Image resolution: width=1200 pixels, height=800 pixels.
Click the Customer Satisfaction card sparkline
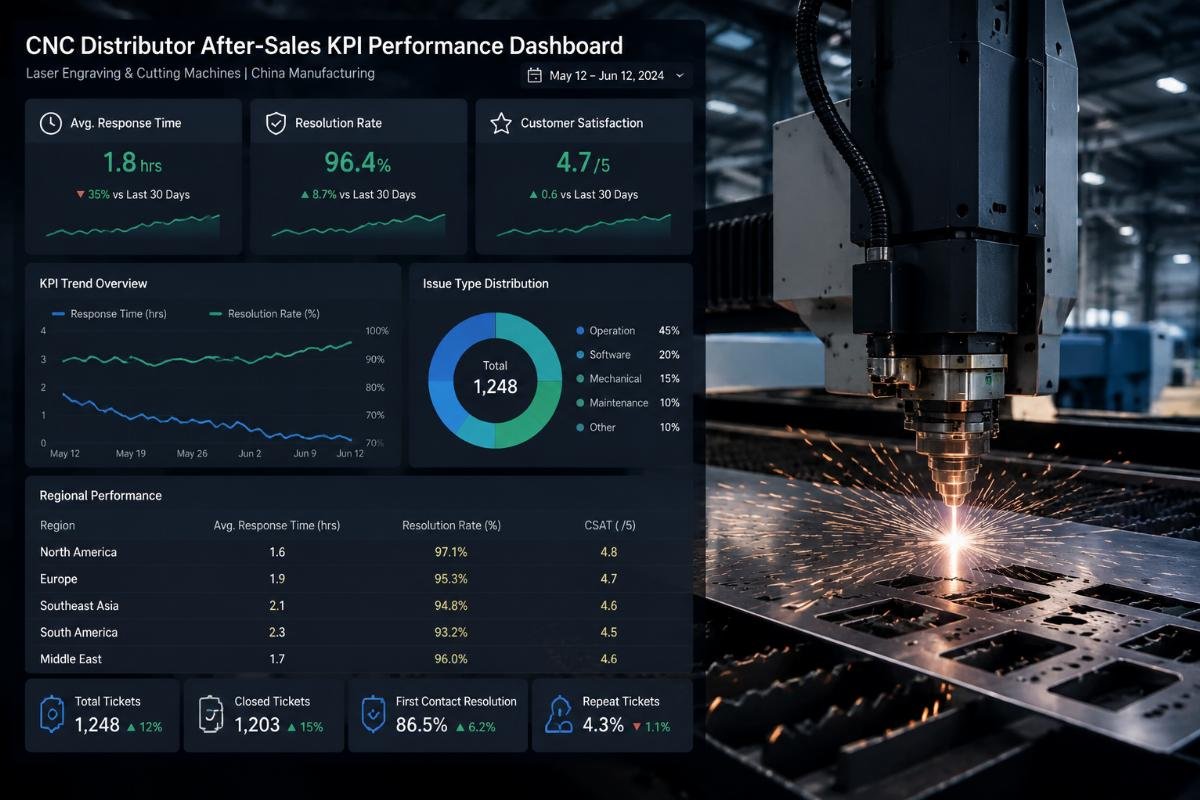(584, 227)
